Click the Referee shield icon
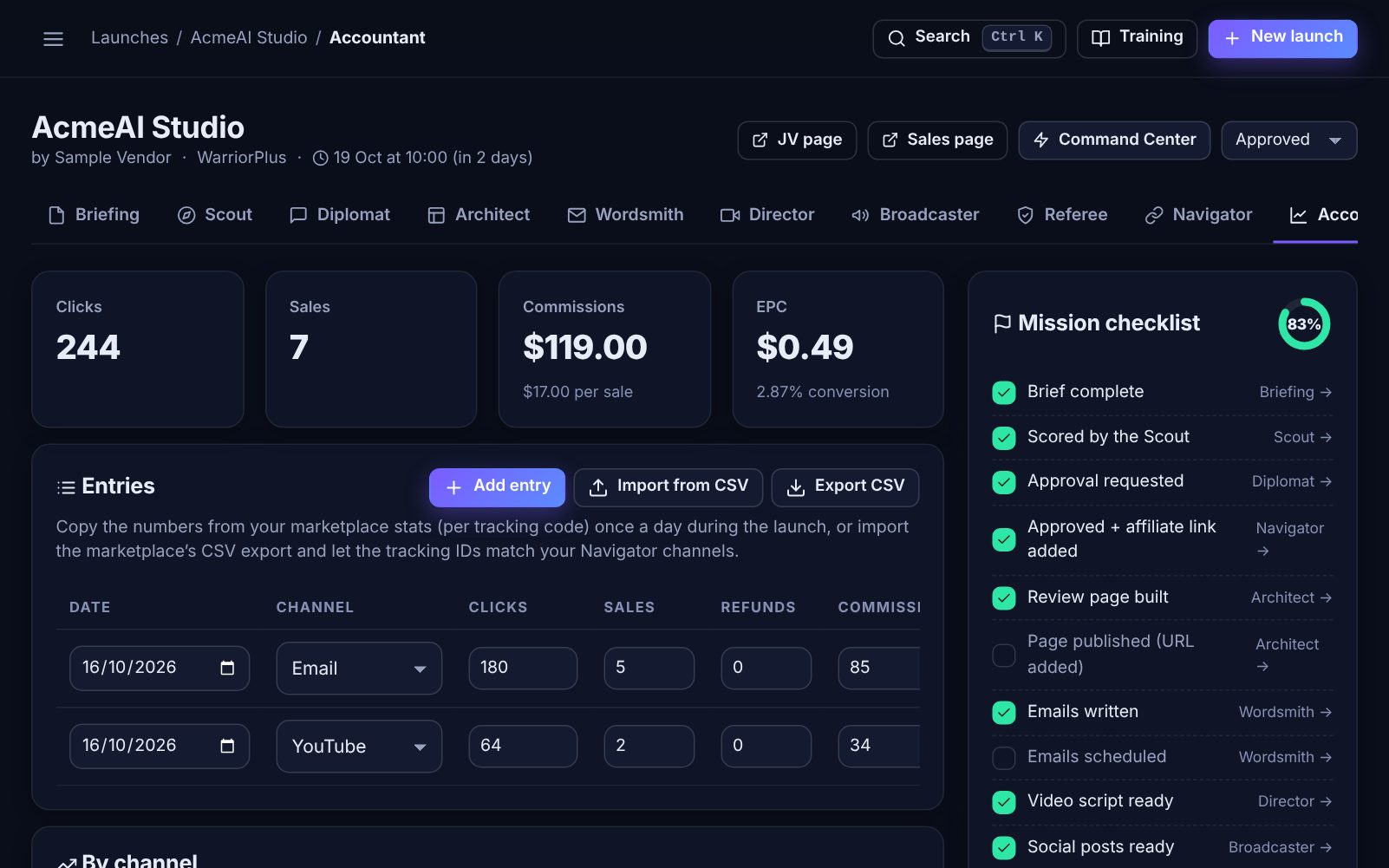Screen dimensions: 1389x868 [x=1025, y=215]
